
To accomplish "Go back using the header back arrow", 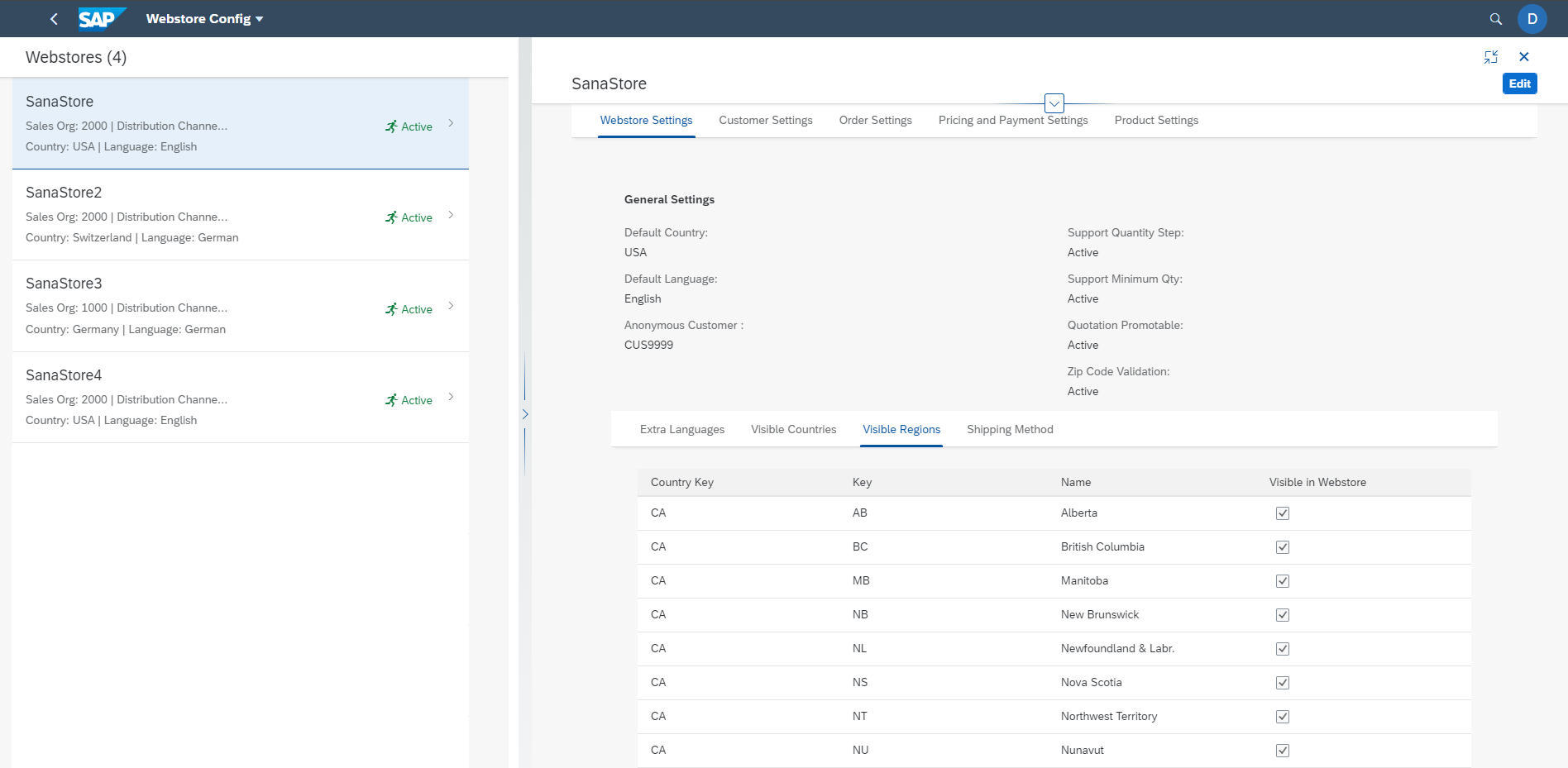I will click(x=54, y=19).
